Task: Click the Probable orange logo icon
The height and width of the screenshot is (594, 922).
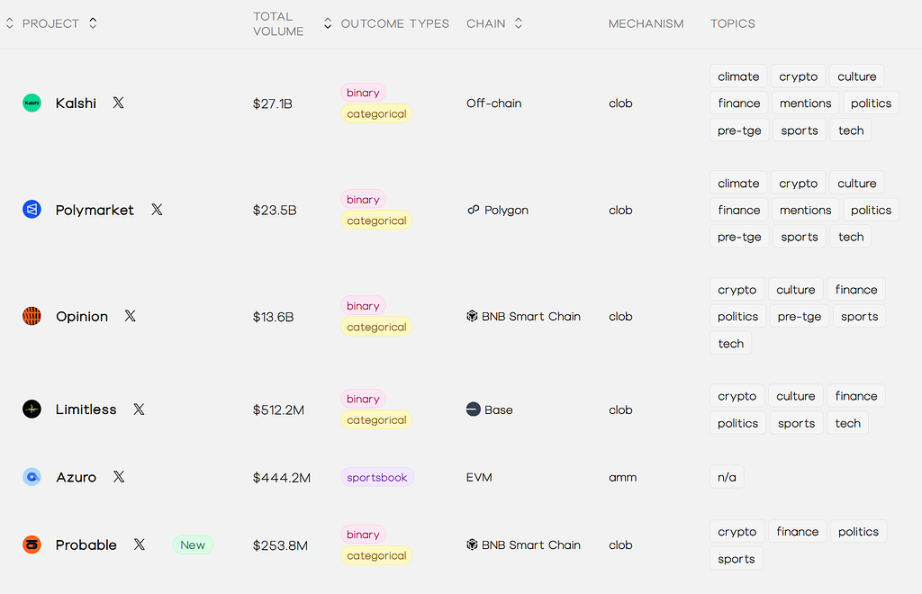Action: pos(32,545)
